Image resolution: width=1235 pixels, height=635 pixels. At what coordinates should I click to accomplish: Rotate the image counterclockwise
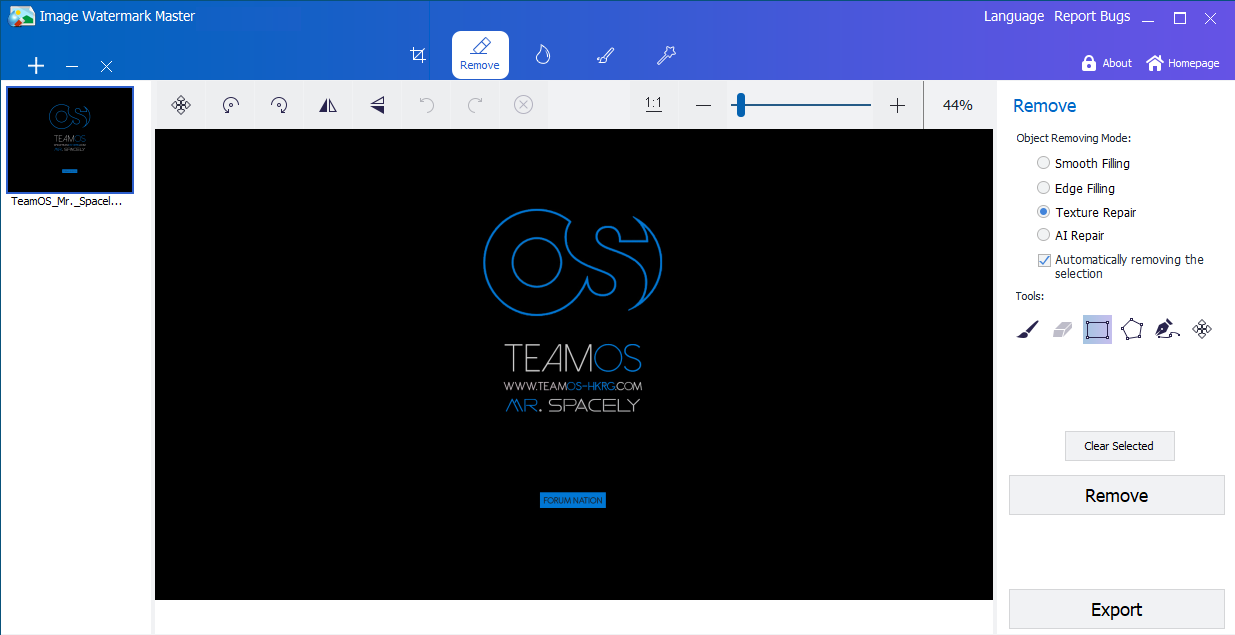[231, 105]
